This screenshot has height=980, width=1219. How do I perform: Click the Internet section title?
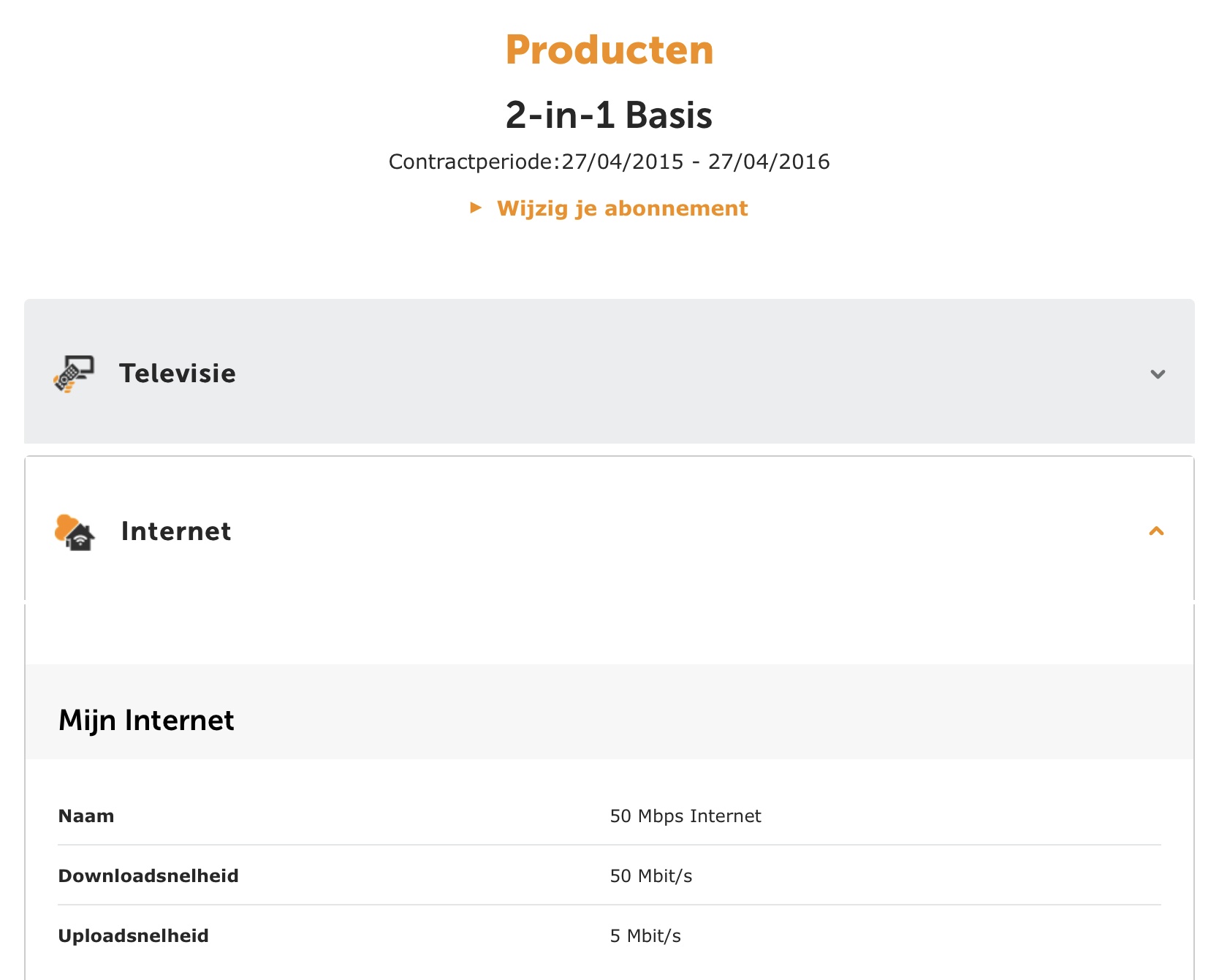click(176, 531)
